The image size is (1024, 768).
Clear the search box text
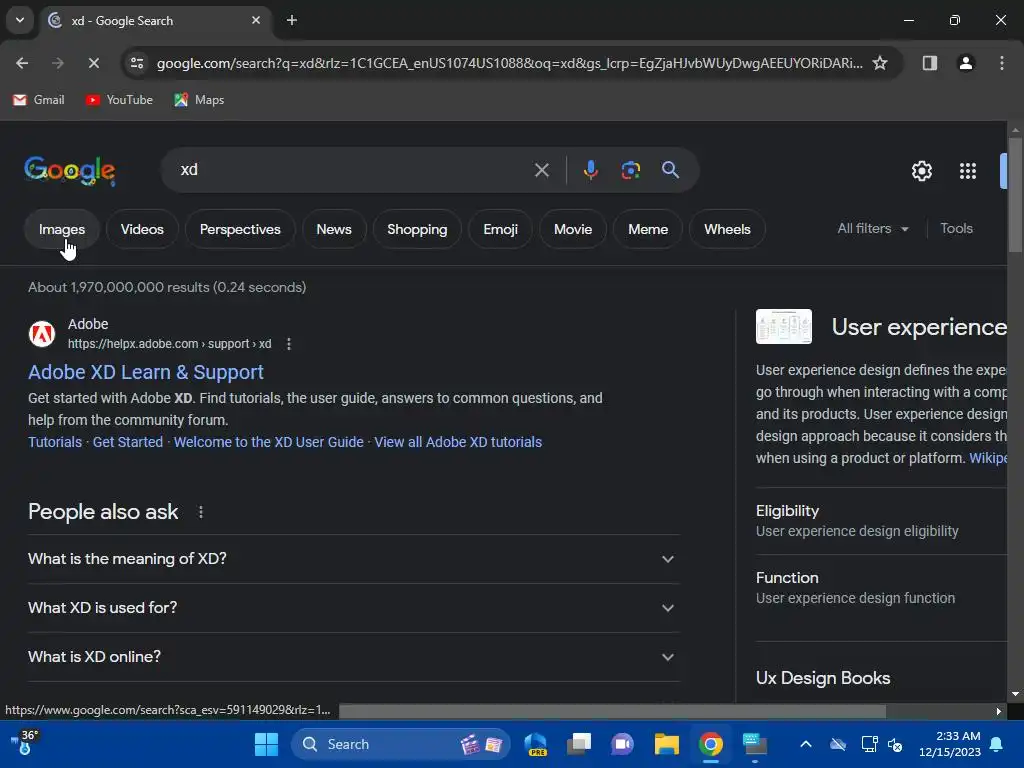541,170
